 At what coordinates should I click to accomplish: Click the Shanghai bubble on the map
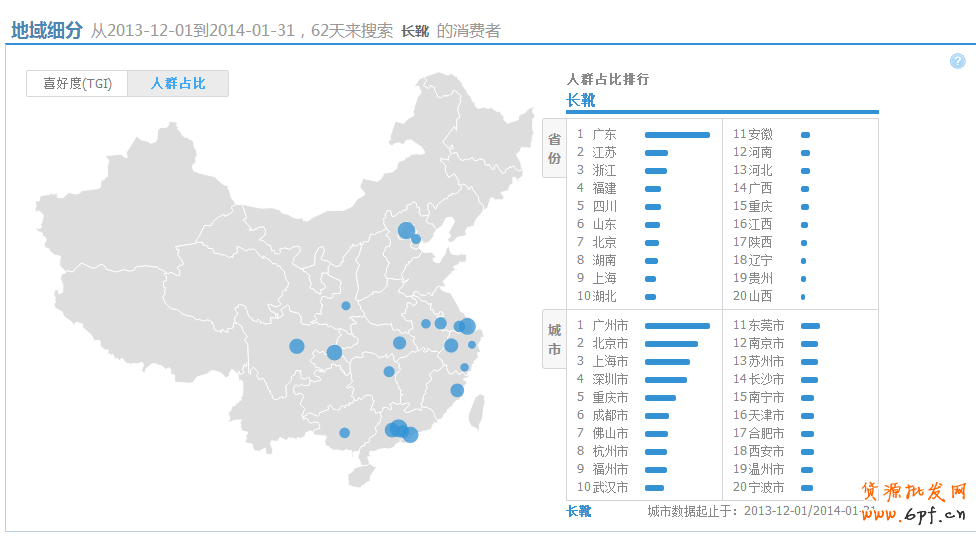[467, 326]
